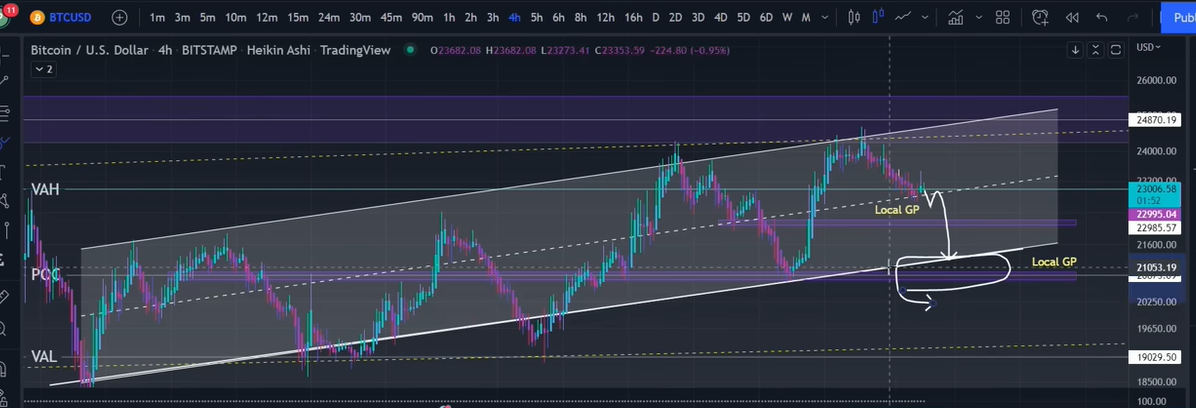The image size is (1196, 408).
Task: Open the profile avatar with notification badge
Action: (6, 17)
